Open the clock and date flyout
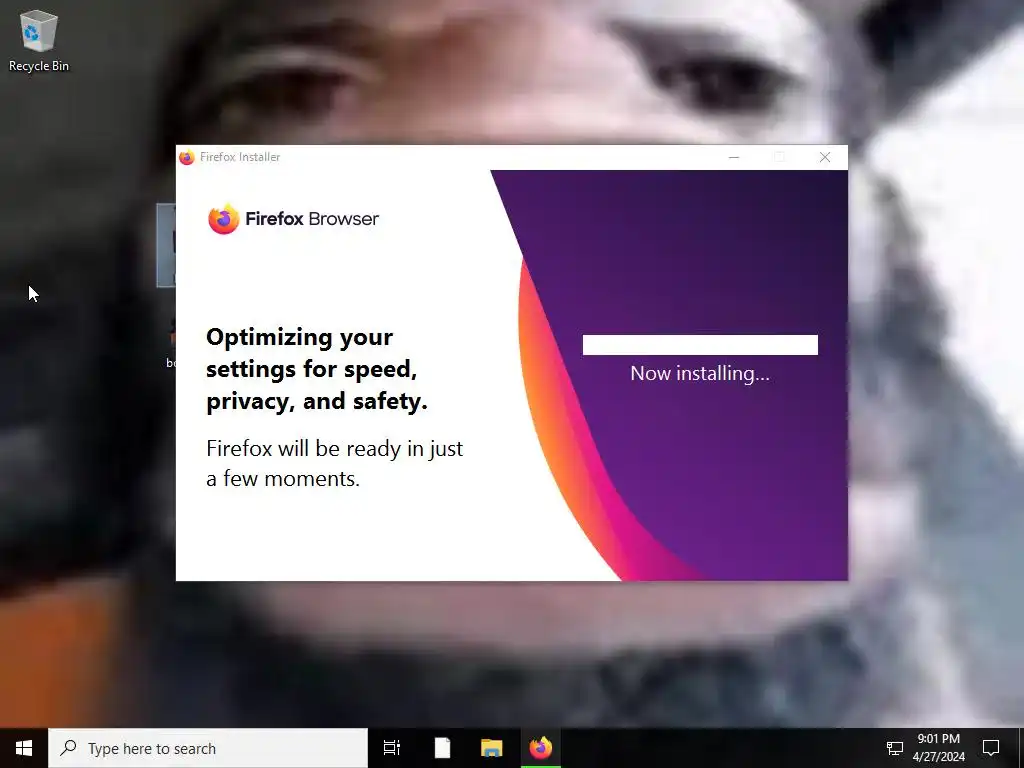 pos(938,748)
